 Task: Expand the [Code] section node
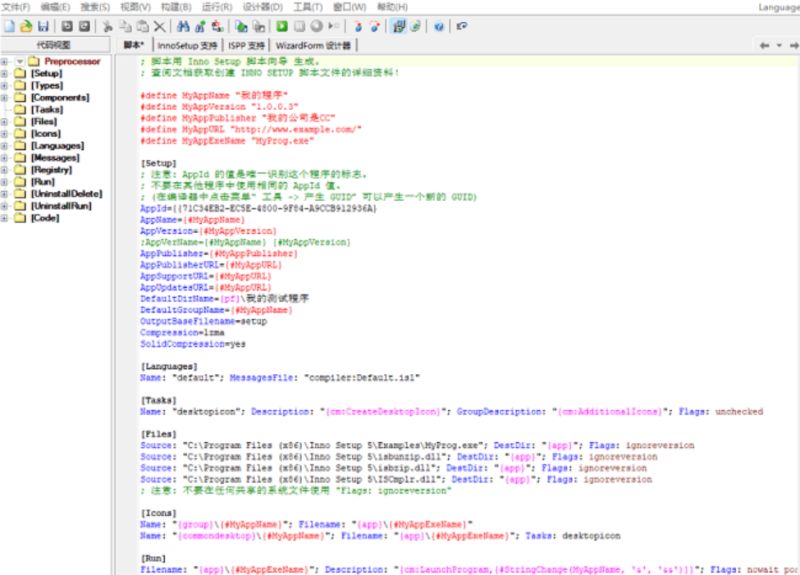(6, 218)
